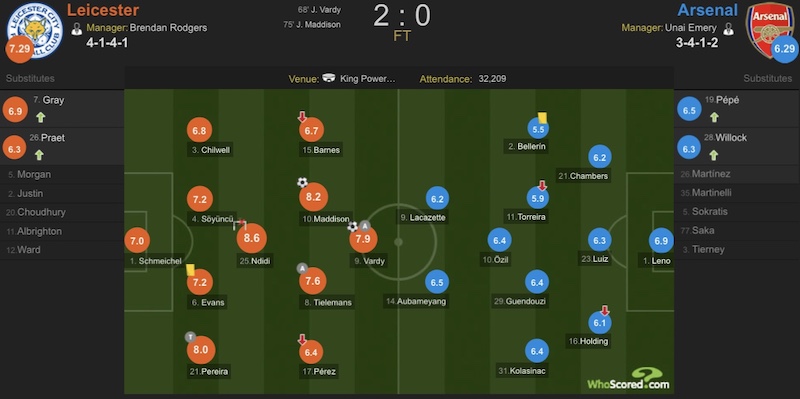Screen dimensions: 800x399
Task: Click the green sub-on arrow under Gray
Action: pos(40,117)
